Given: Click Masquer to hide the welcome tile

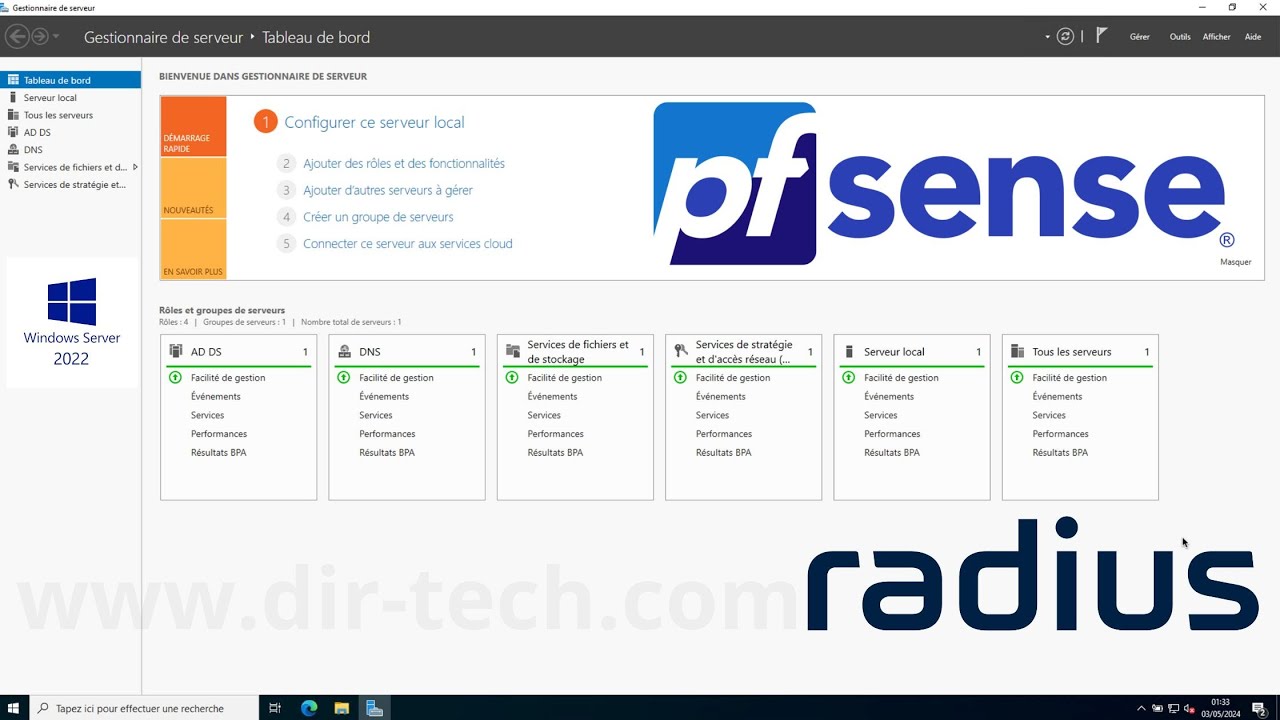Looking at the screenshot, I should coord(1235,262).
